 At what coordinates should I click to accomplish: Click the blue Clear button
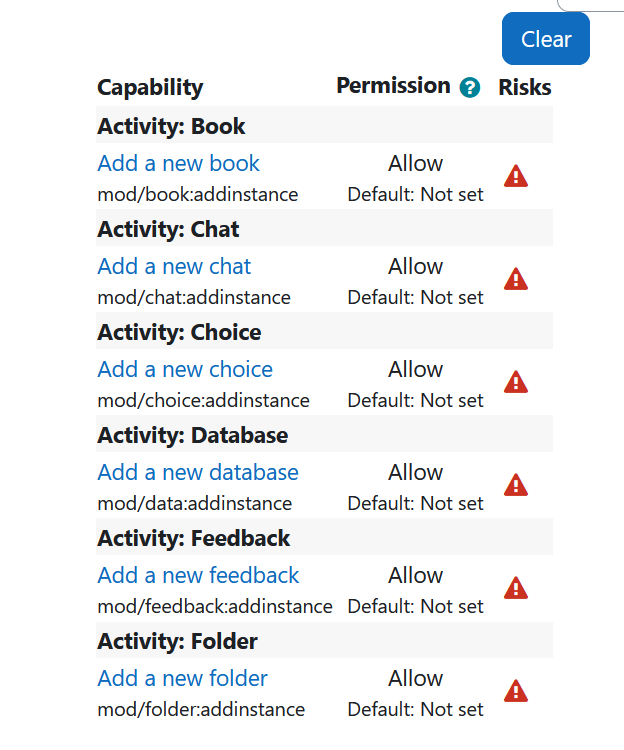coord(546,39)
